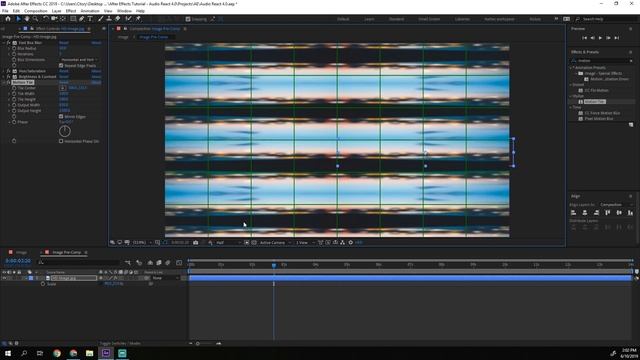Toggle the Brightness & Contrast fx switch
This screenshot has height=360, width=640.
(8, 77)
